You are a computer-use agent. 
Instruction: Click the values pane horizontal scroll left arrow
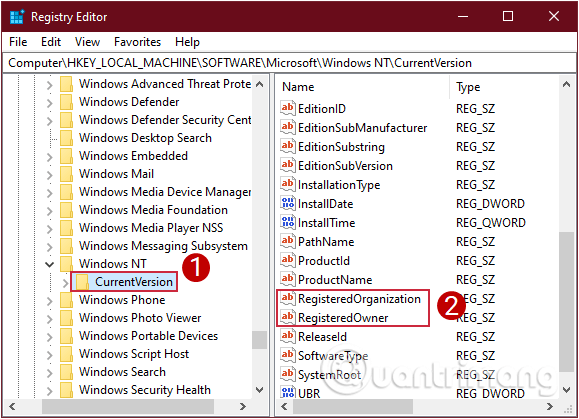tap(284, 406)
